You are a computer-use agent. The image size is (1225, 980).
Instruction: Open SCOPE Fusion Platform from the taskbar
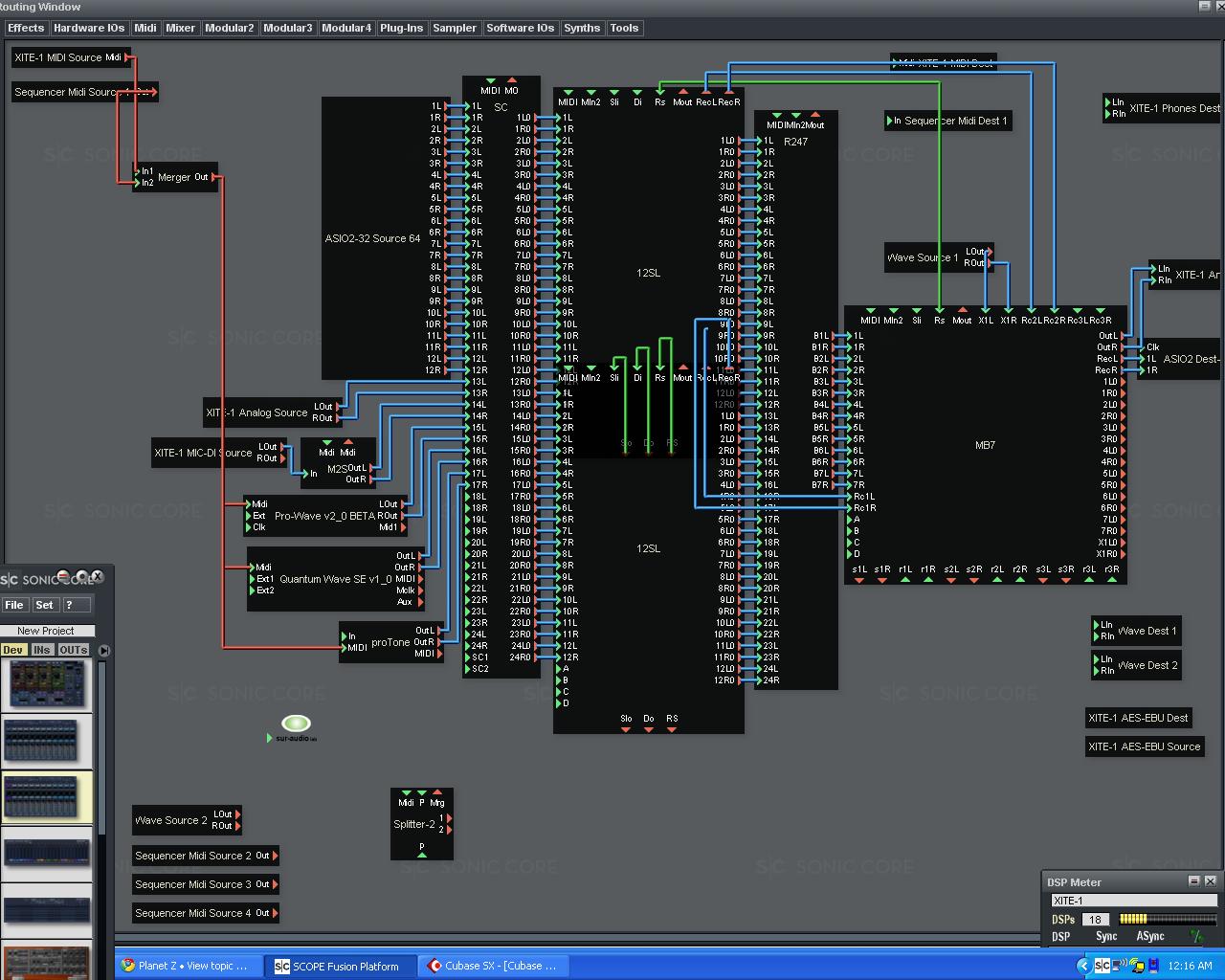click(340, 966)
